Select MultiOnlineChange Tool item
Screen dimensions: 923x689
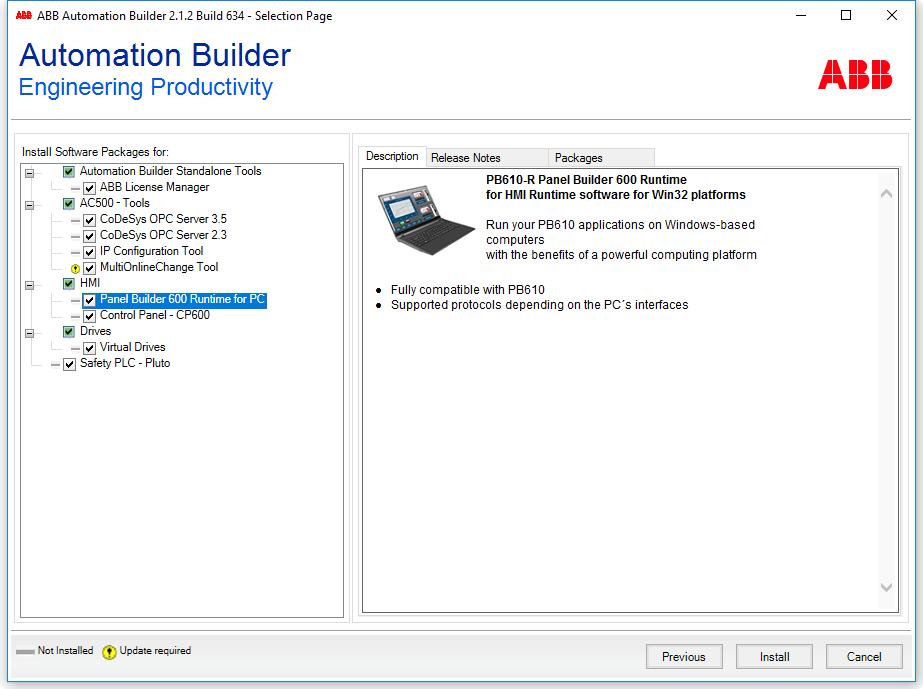159,267
